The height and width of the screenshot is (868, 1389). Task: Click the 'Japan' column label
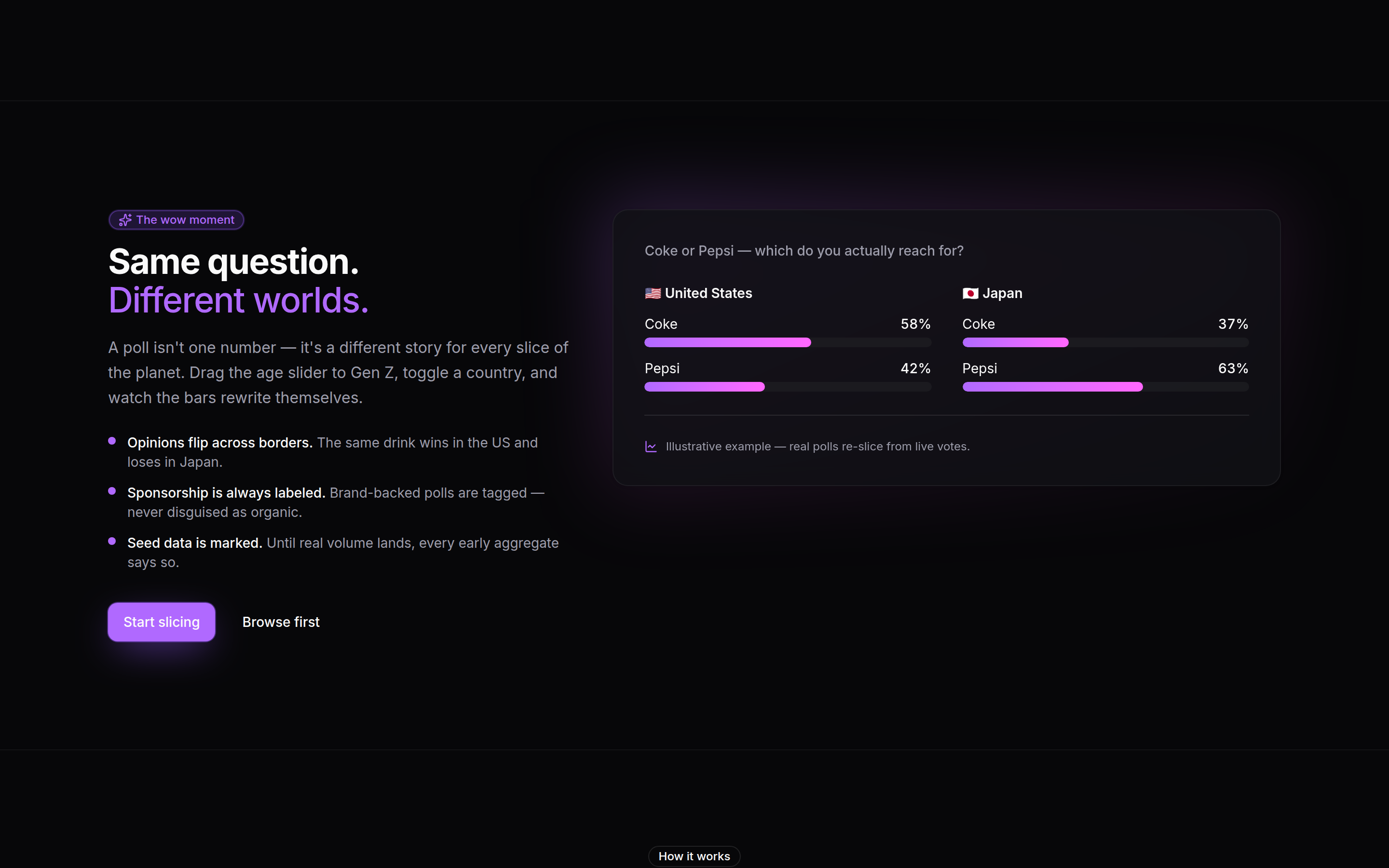[1002, 293]
